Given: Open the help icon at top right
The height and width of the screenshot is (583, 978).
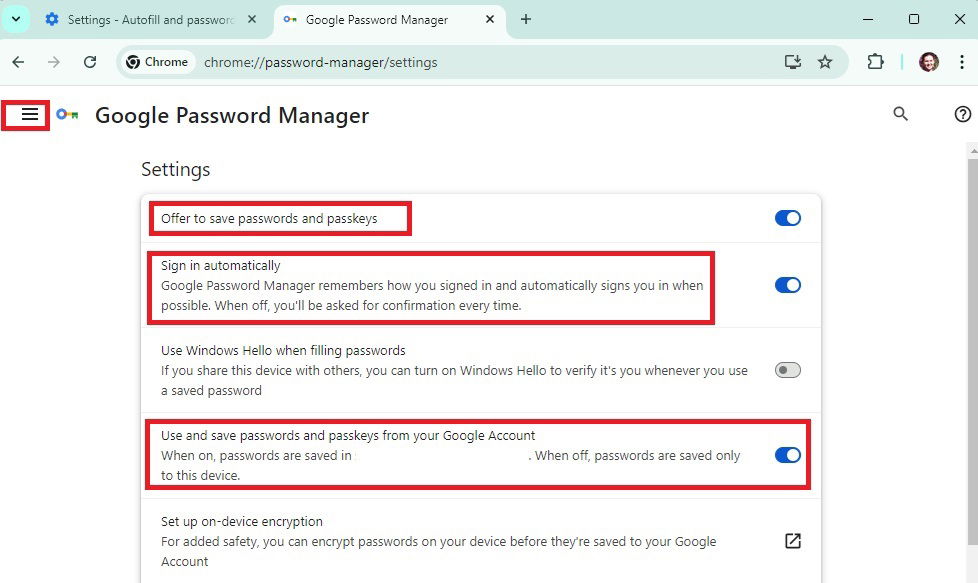Looking at the screenshot, I should 963,114.
